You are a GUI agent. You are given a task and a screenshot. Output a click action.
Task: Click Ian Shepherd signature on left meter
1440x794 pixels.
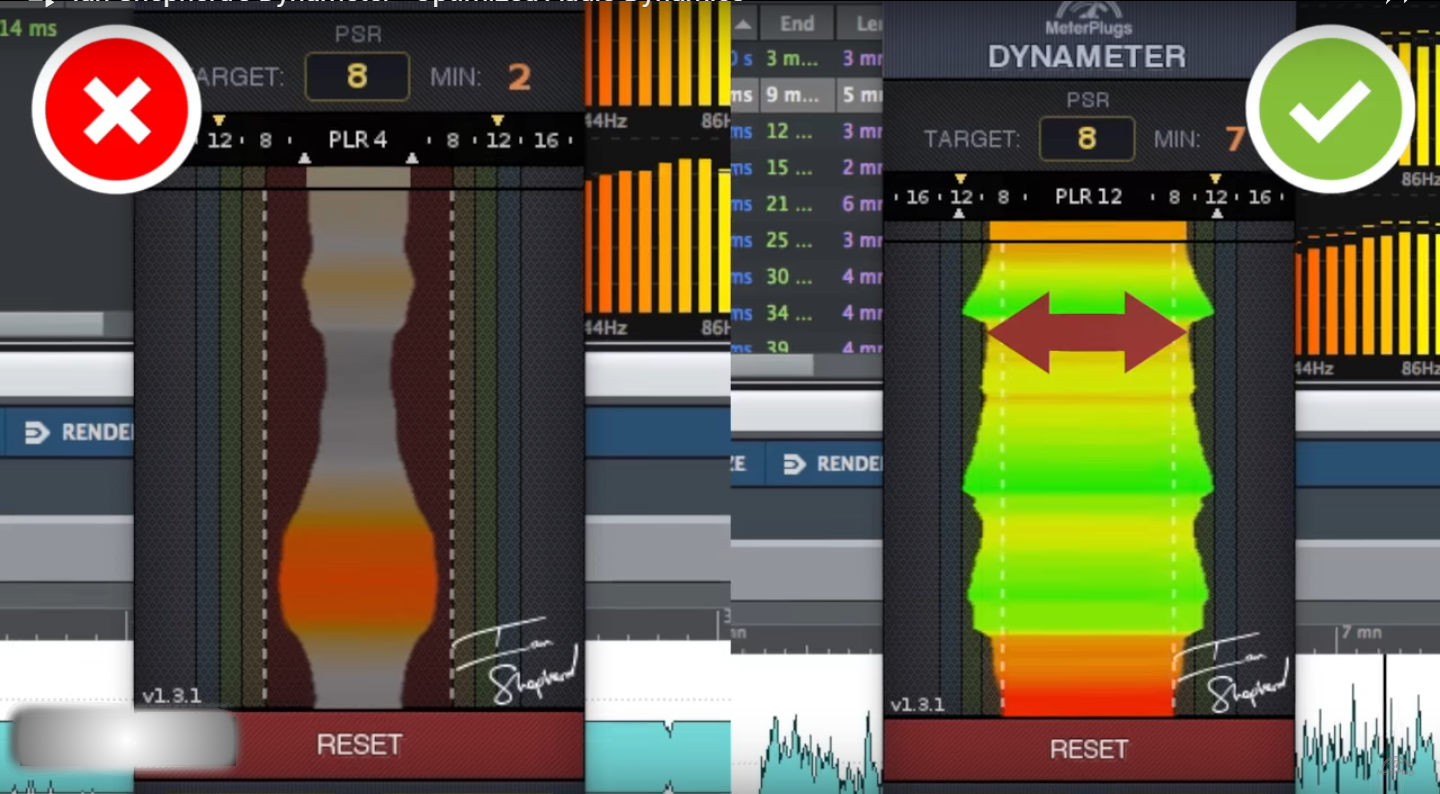(x=515, y=659)
